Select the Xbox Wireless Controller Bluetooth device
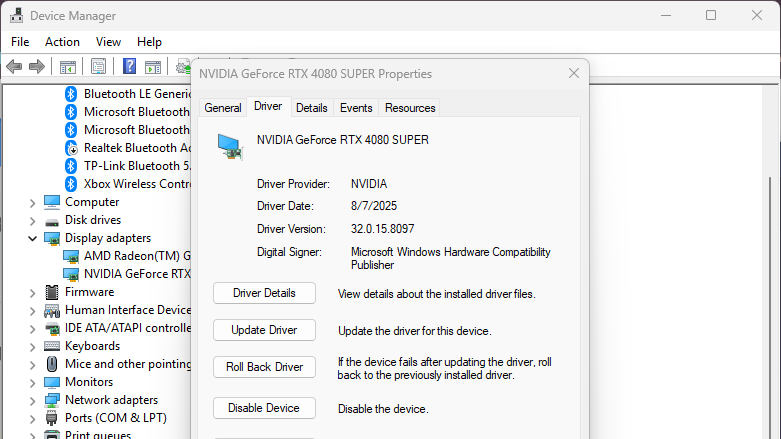This screenshot has height=439, width=781. tap(136, 184)
